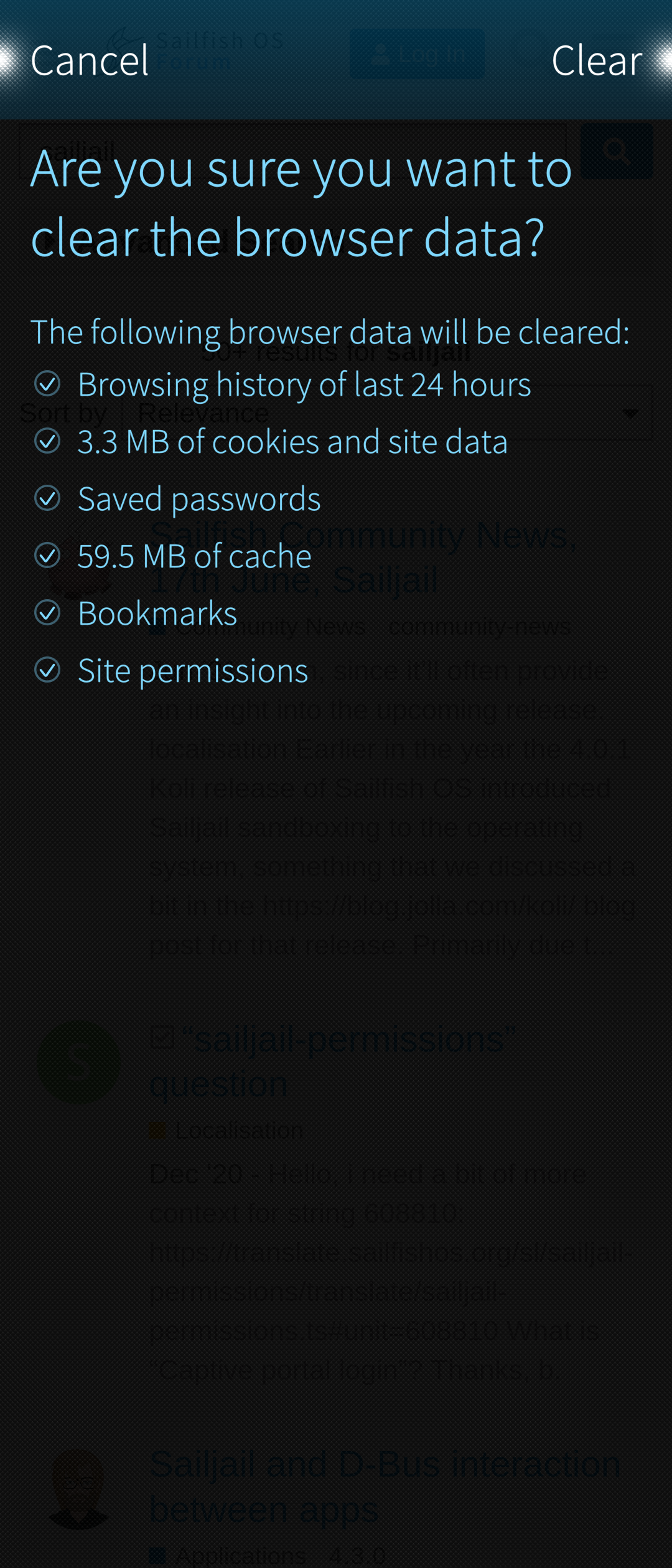Open the Sort by Relevance dropdown
Image resolution: width=672 pixels, height=1568 pixels.
coord(386,413)
